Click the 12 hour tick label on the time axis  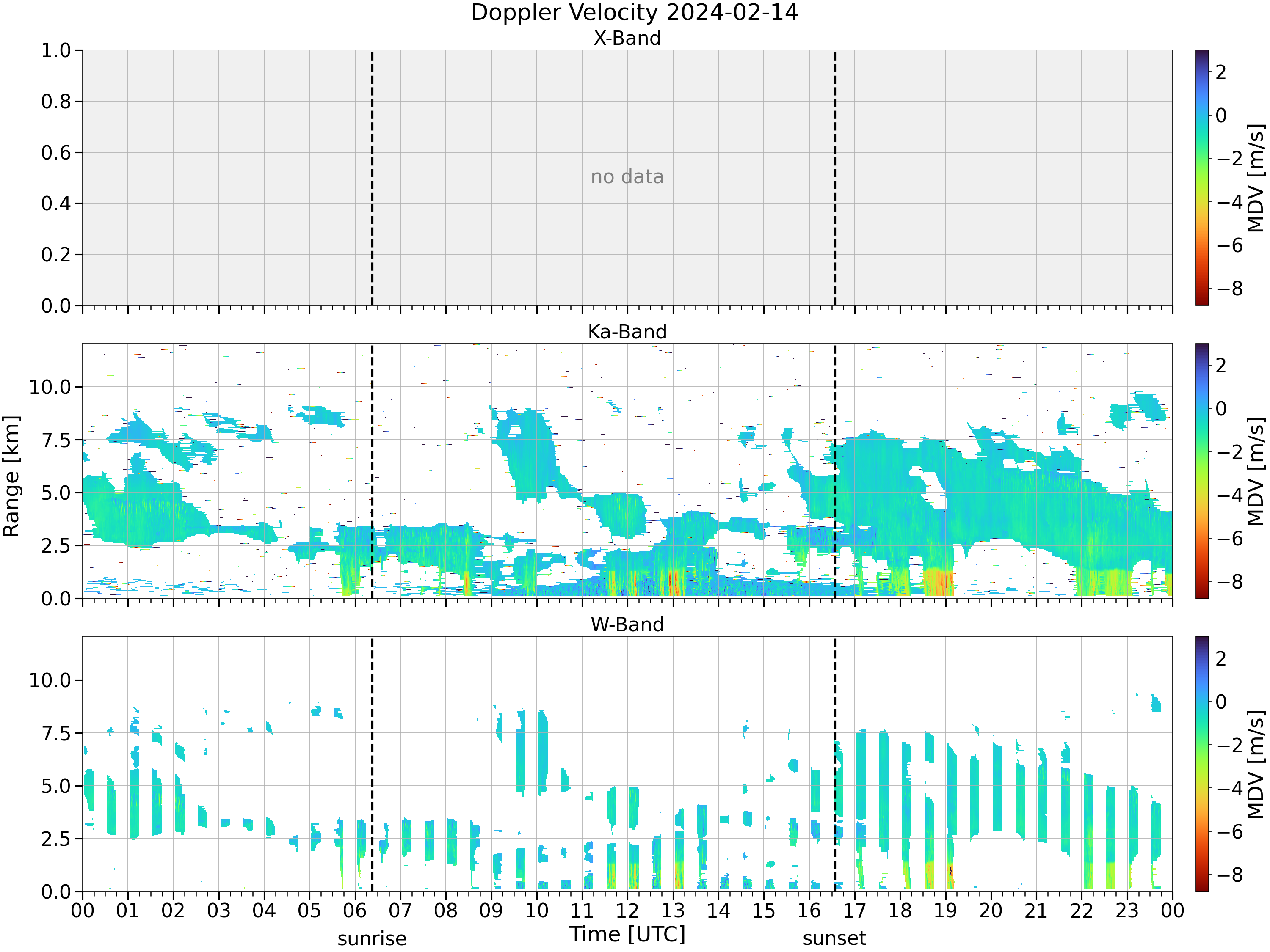tap(627, 911)
